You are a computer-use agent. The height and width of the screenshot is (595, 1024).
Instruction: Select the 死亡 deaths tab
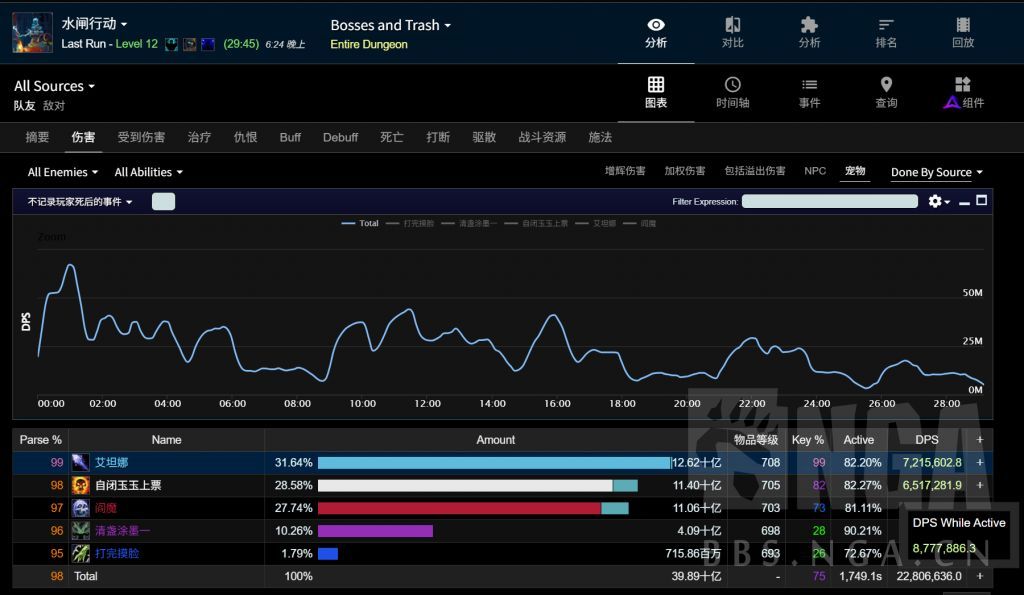(392, 137)
